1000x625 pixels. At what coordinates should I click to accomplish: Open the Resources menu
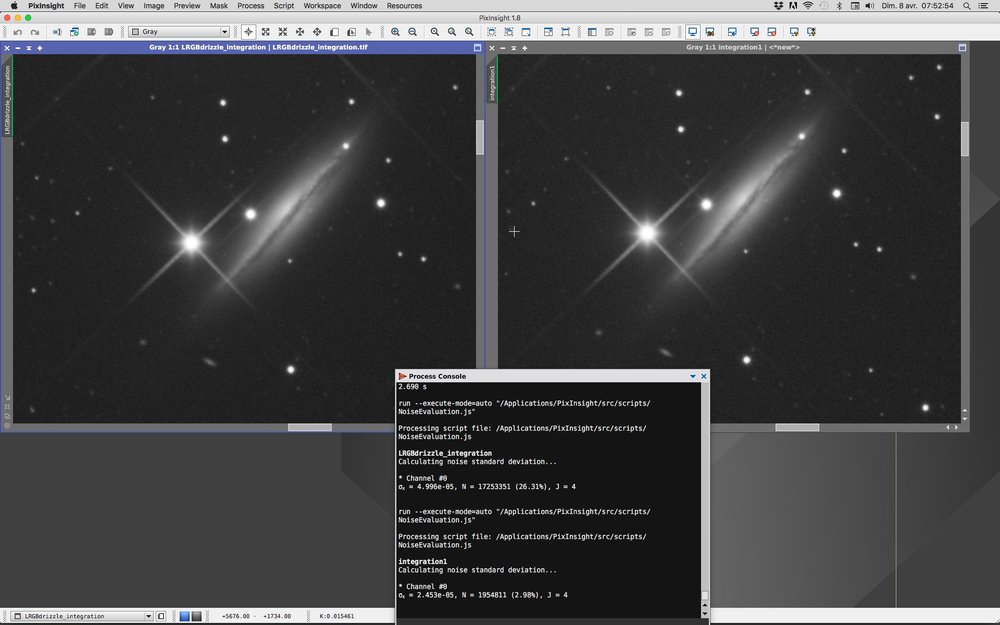click(404, 6)
